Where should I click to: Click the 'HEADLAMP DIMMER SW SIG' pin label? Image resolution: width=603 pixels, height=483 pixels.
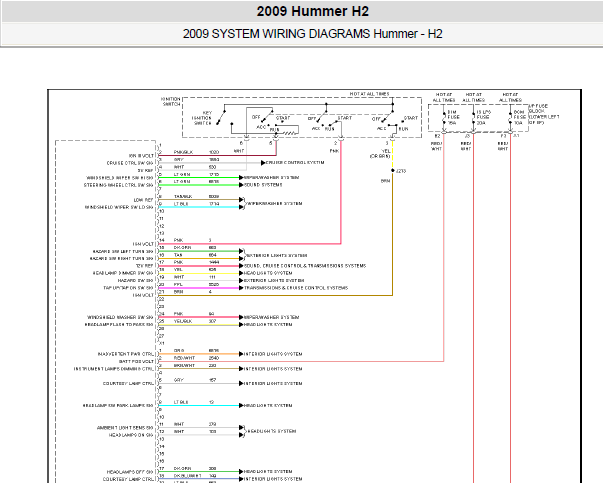pos(123,273)
